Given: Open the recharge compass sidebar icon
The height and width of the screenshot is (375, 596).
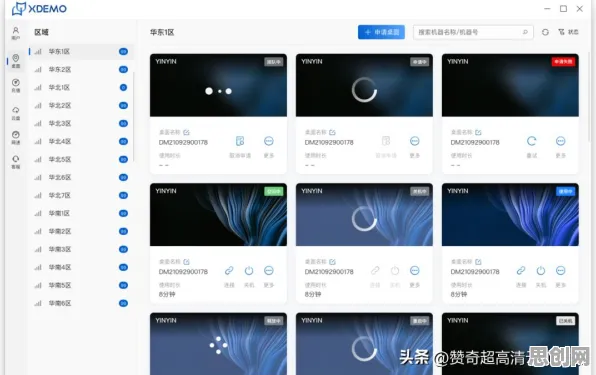Looking at the screenshot, I should coord(16,85).
